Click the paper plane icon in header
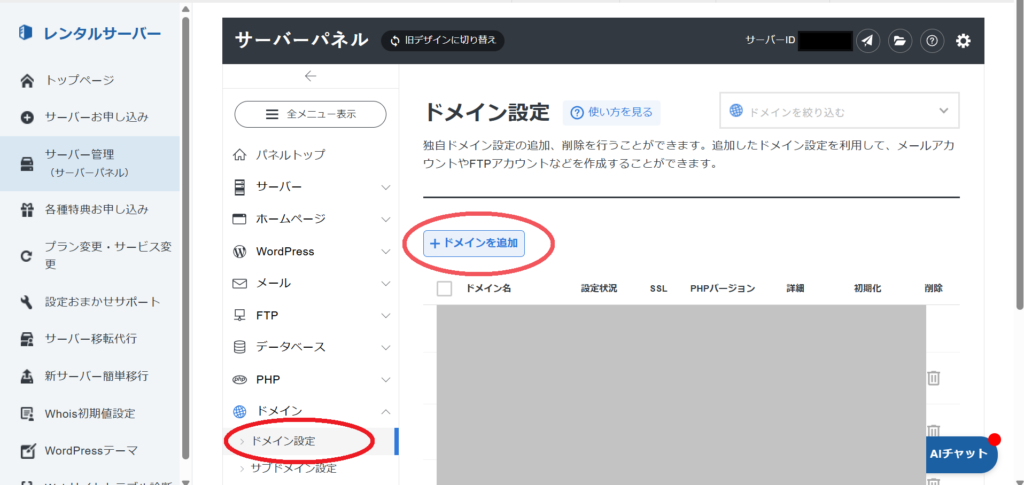This screenshot has height=485, width=1024. click(x=867, y=41)
